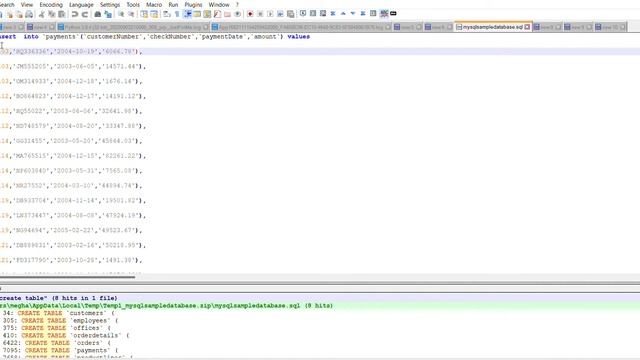Open the Plugins menu

(193, 4)
